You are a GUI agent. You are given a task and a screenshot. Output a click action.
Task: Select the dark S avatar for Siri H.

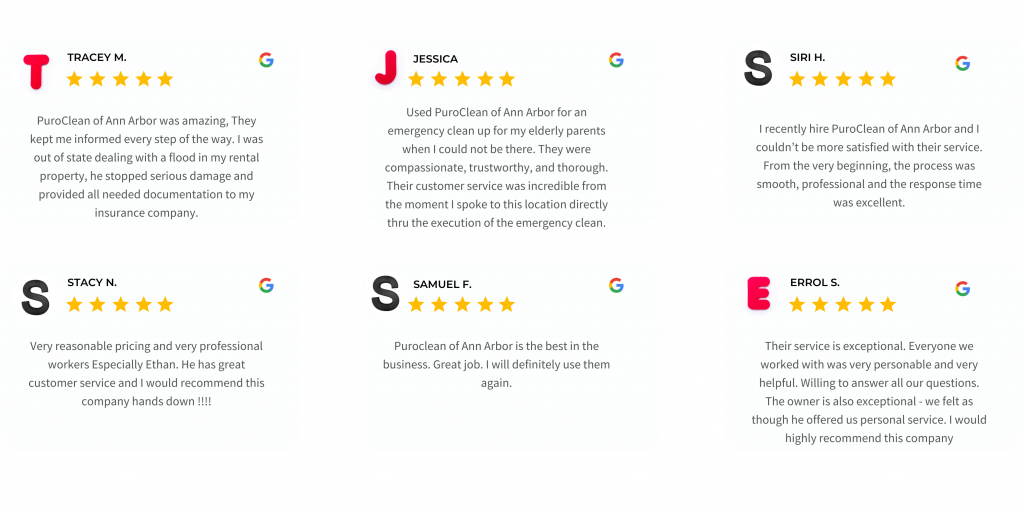[758, 68]
